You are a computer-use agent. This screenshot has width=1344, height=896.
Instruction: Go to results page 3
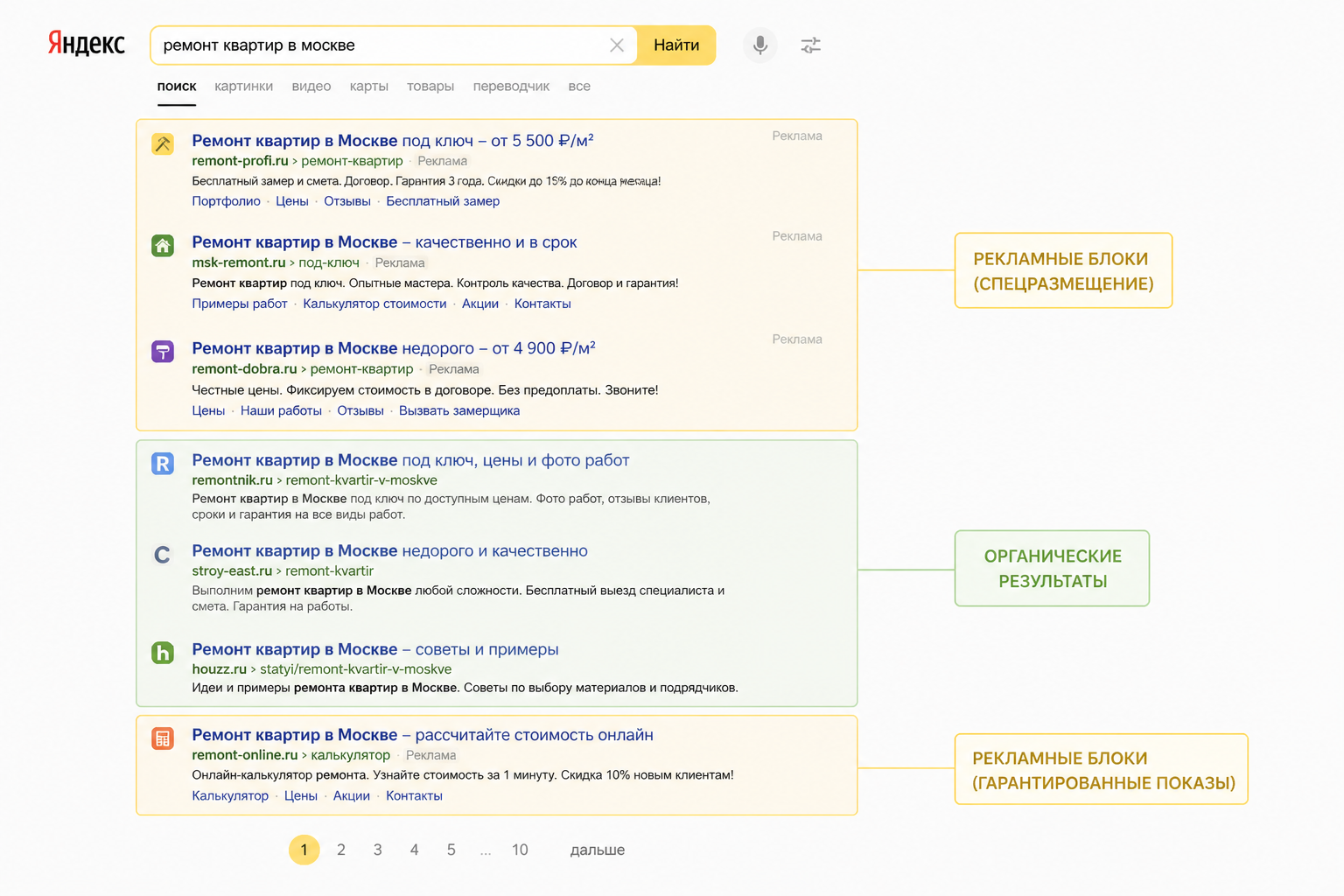pos(378,850)
